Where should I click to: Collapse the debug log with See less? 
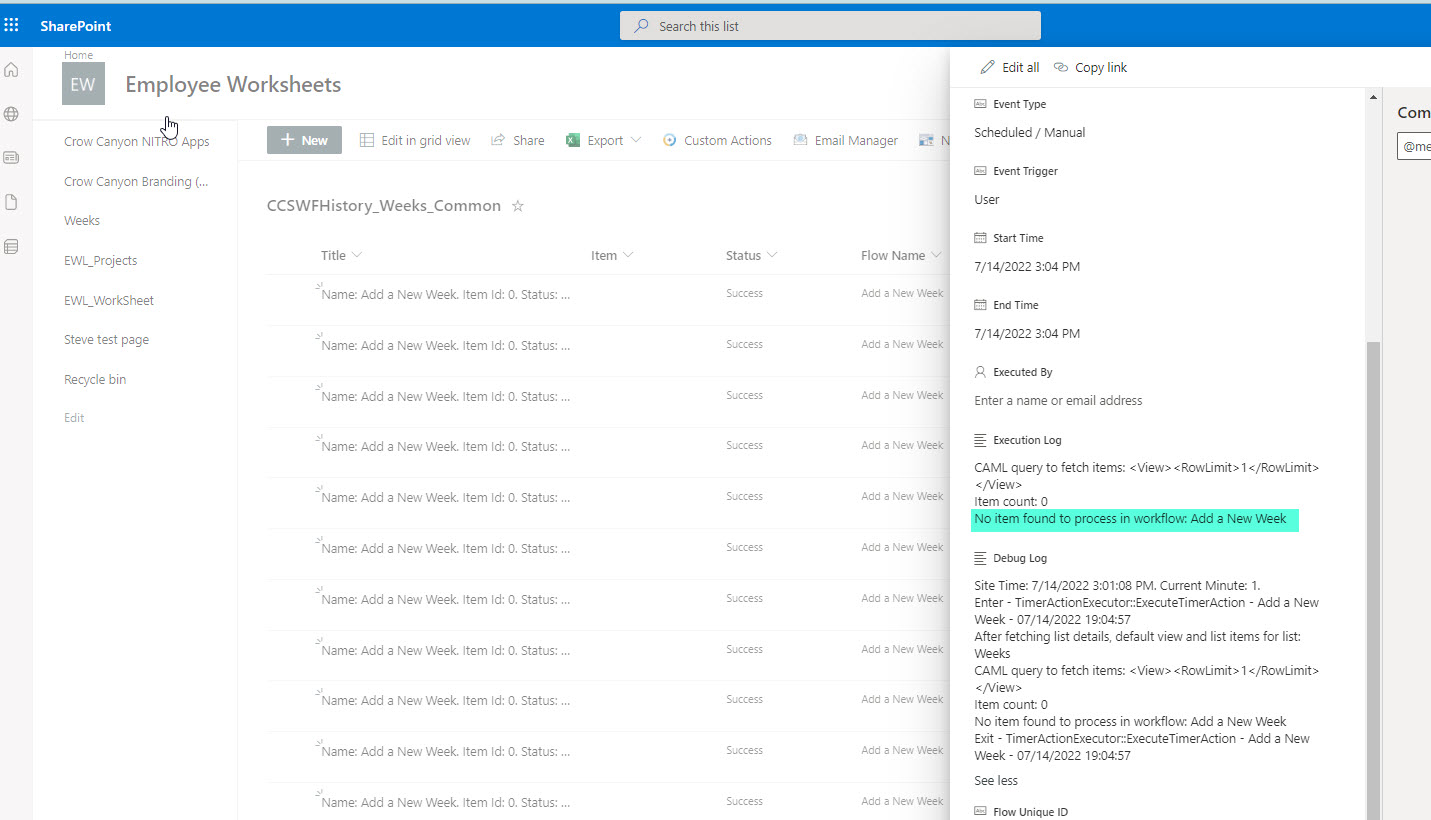coord(996,781)
